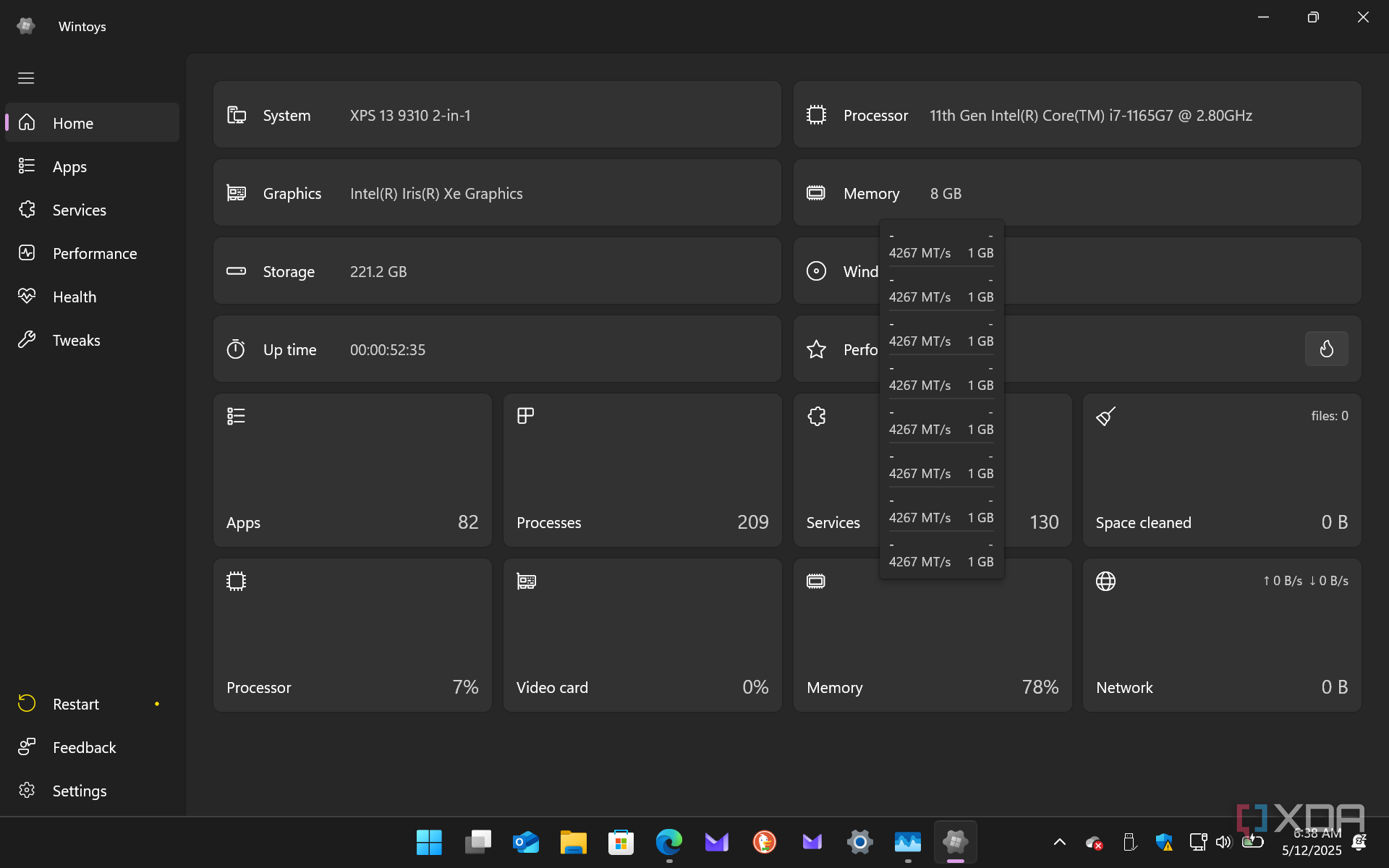This screenshot has height=868, width=1389.
Task: Open the Services section in sidebar
Action: pyautogui.click(x=93, y=210)
